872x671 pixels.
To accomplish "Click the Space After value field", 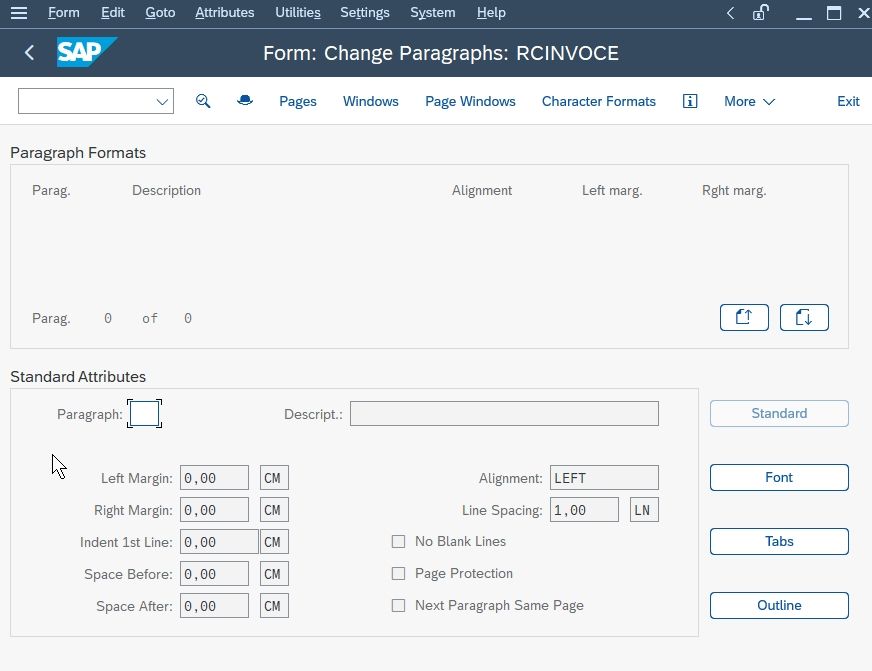I will point(214,606).
